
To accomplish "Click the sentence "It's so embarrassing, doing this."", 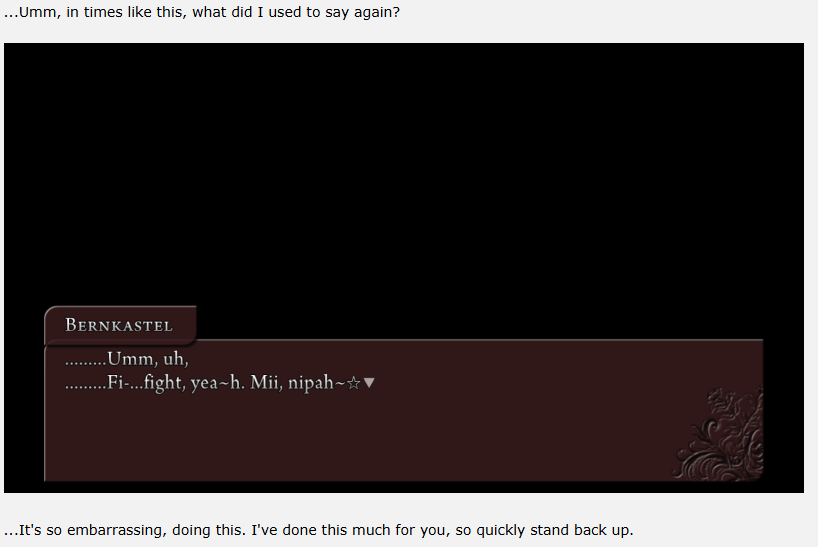I will pos(125,530).
